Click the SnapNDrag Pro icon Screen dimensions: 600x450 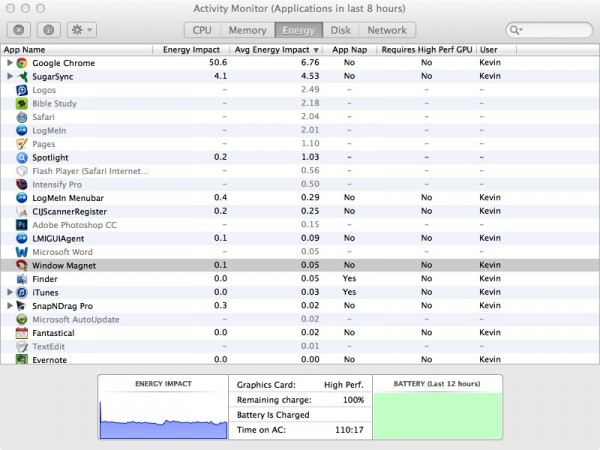(x=22, y=306)
